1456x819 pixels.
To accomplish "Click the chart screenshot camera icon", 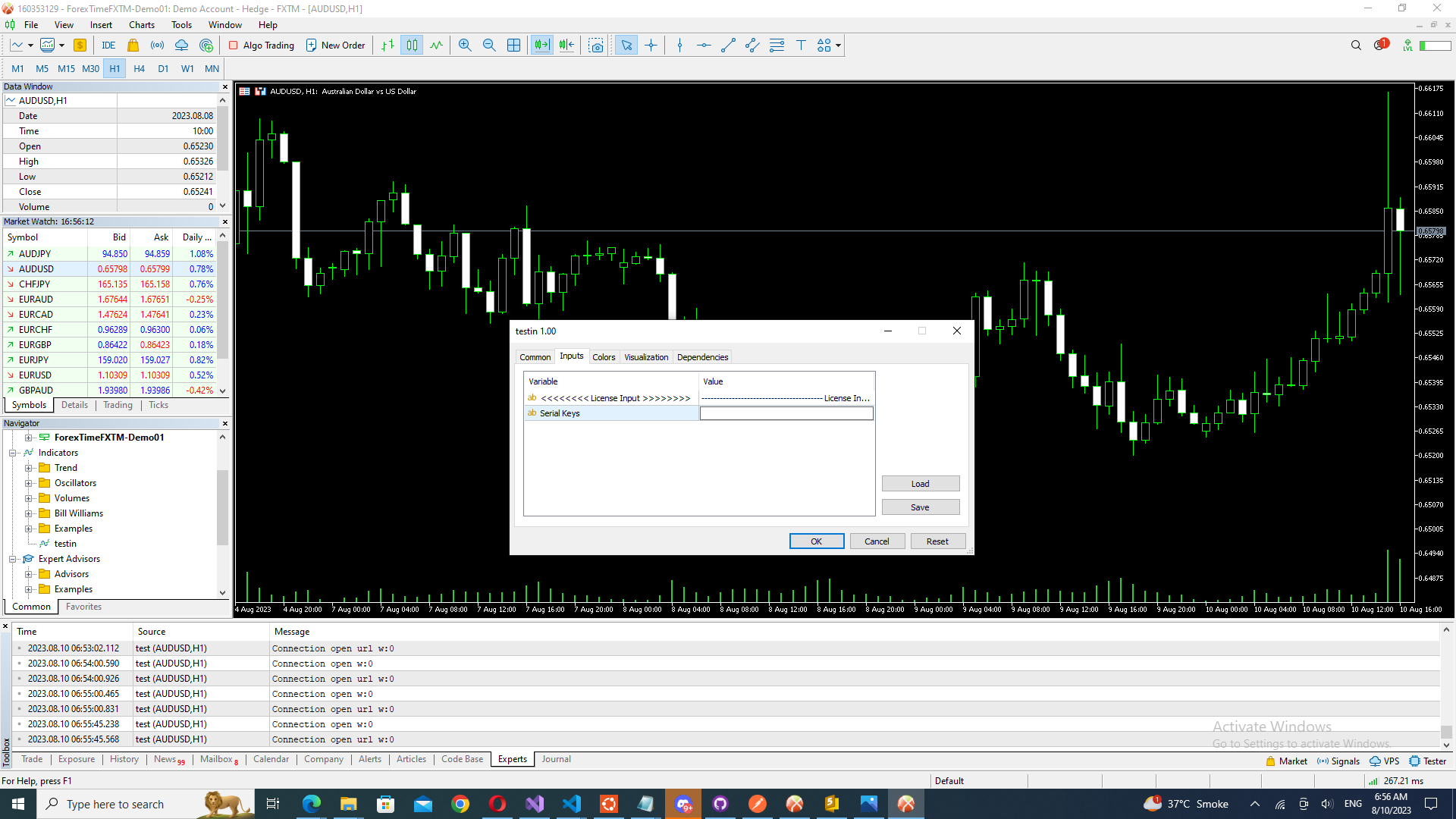I will pyautogui.click(x=596, y=45).
